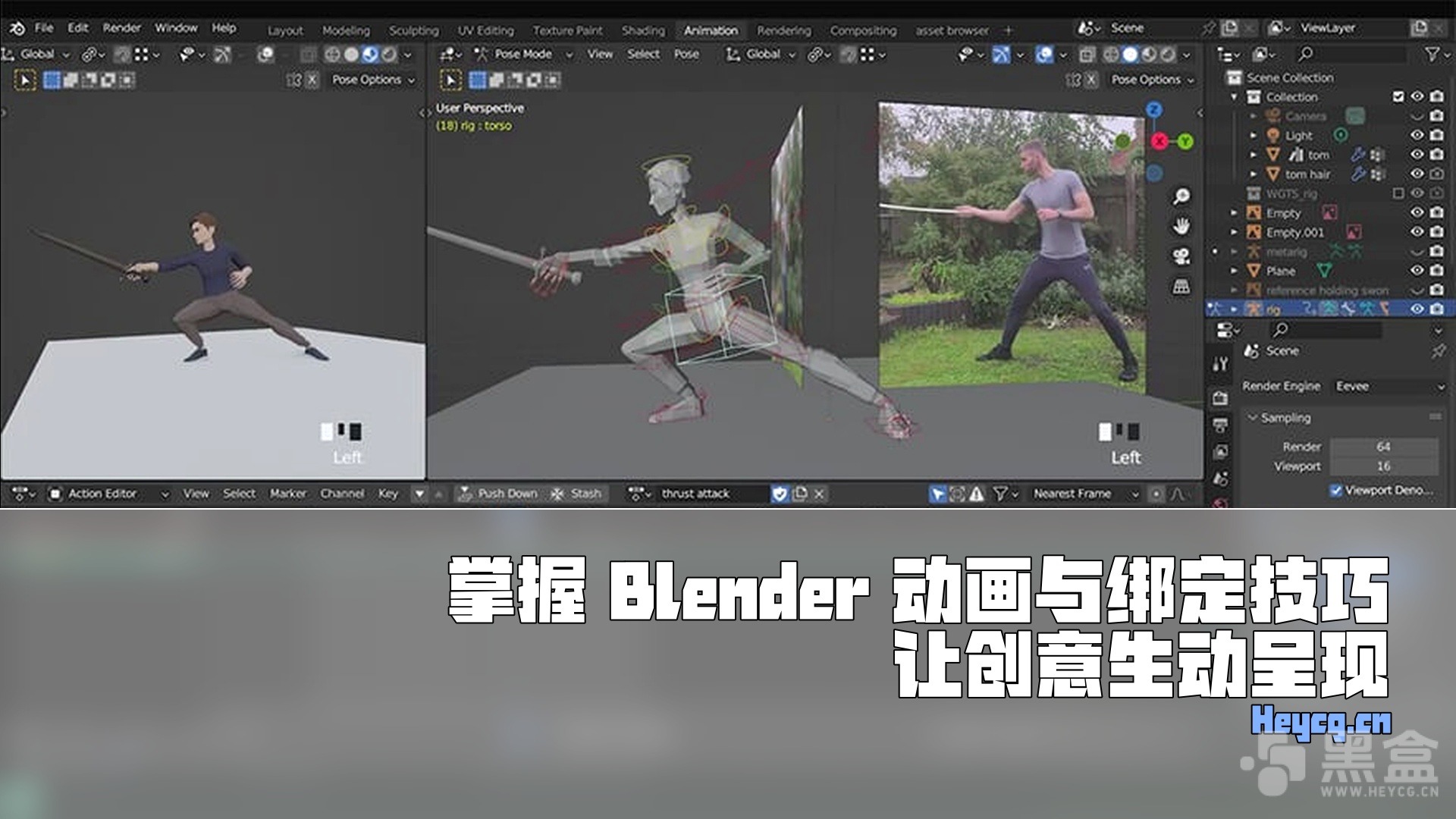
Task: Disable rendering of Camera in outliner
Action: click(1436, 116)
